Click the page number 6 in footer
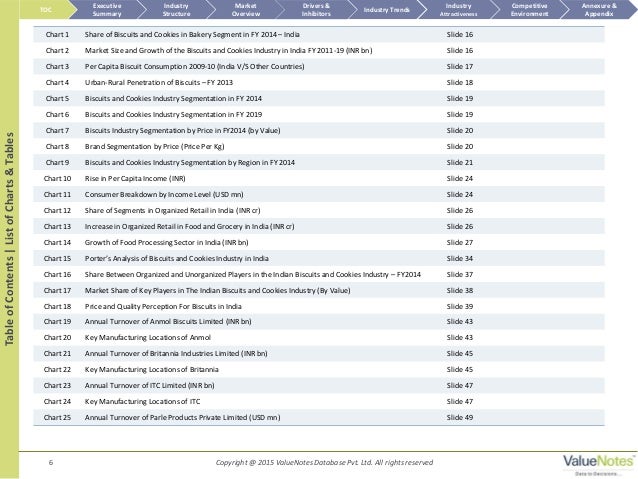The width and height of the screenshot is (638, 479). pos(50,462)
